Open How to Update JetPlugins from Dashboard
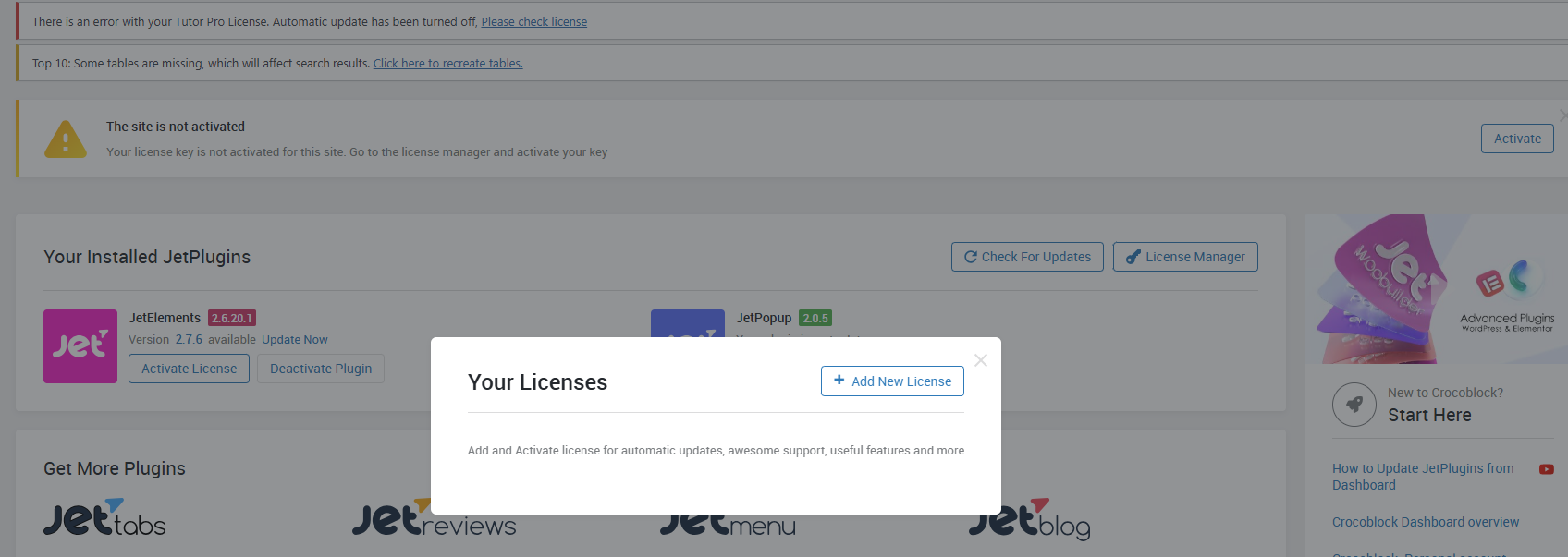 1423,477
